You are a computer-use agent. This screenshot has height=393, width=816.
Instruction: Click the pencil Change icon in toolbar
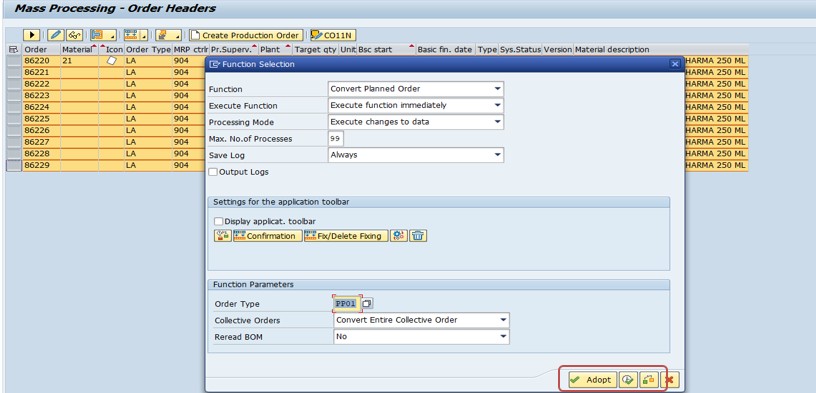click(56, 35)
